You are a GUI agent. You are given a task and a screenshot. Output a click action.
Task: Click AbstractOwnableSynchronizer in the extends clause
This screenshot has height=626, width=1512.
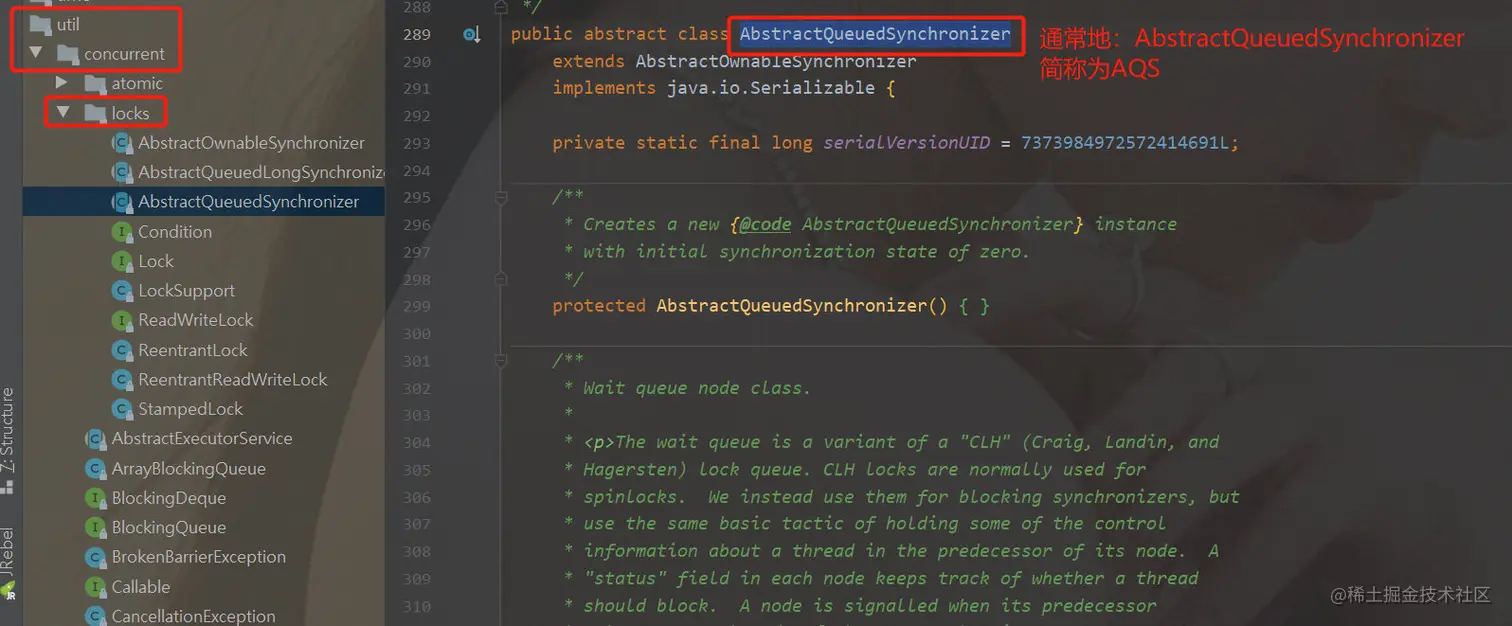tap(776, 61)
